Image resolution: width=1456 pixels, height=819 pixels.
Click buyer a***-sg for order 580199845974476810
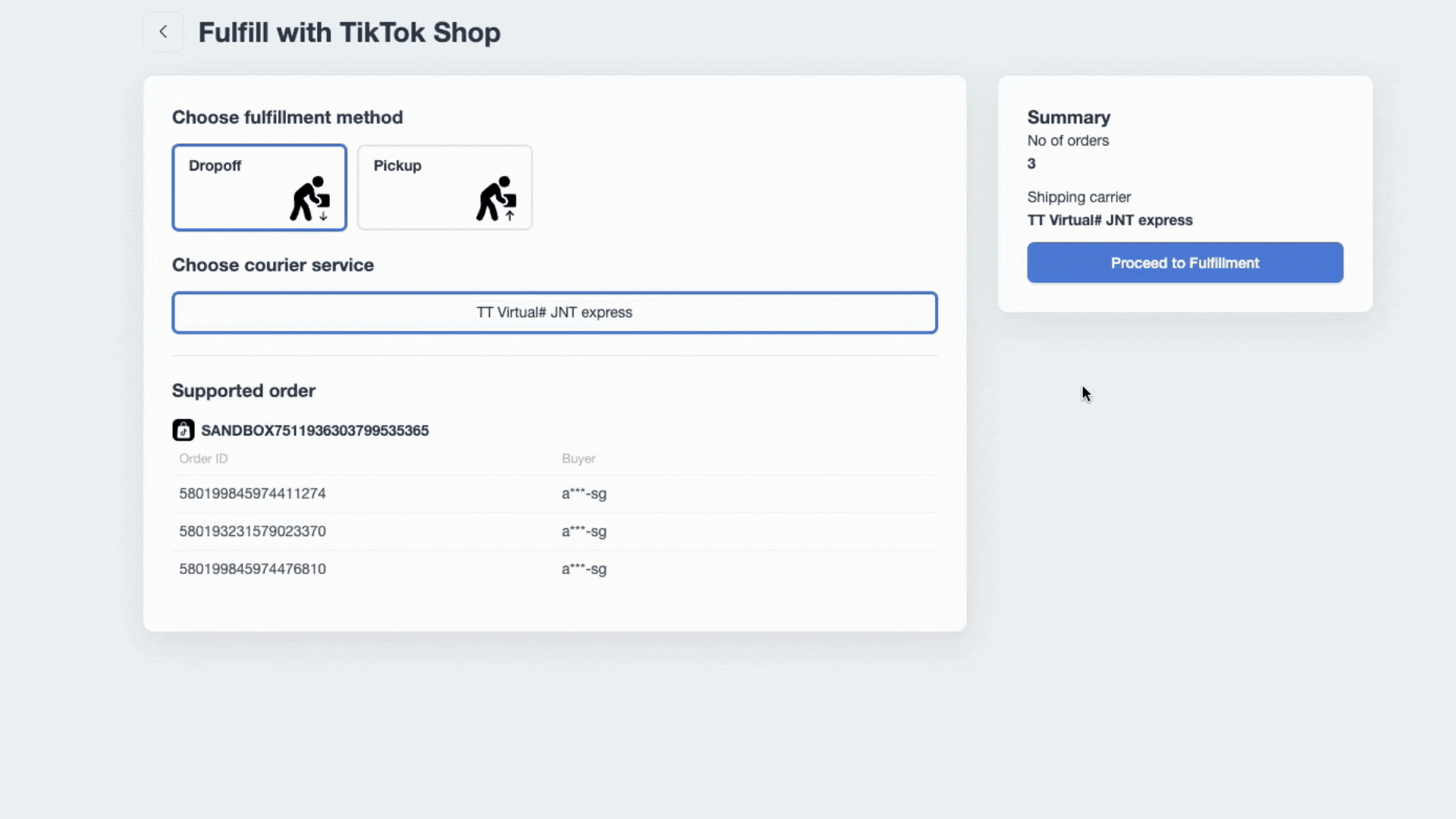584,569
